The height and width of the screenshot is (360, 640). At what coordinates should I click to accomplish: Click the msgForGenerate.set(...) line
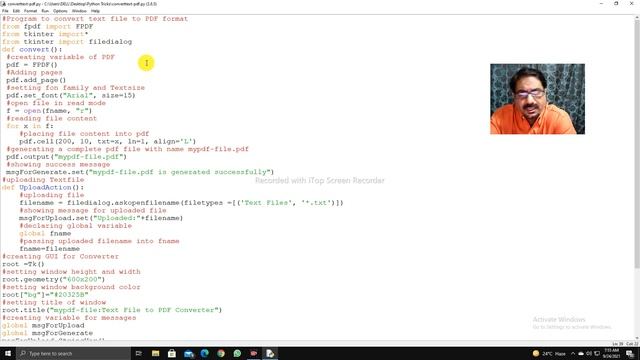pos(140,172)
